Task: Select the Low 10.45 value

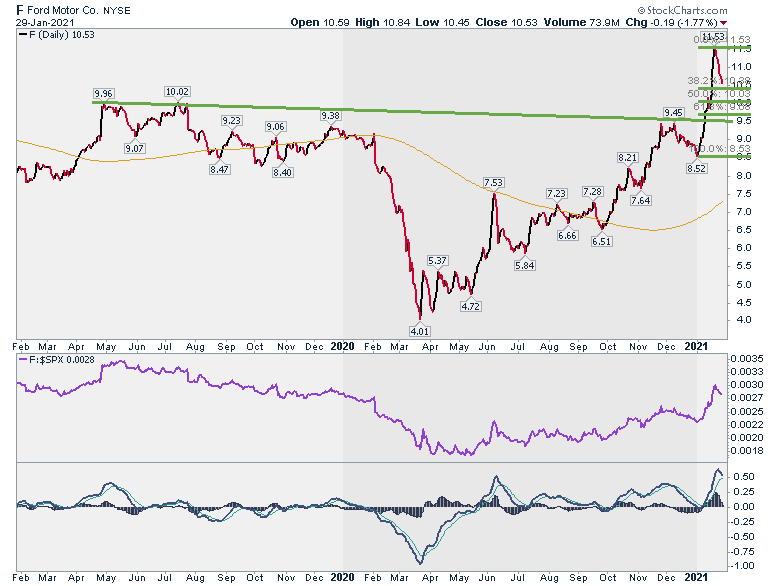Action: 442,22
